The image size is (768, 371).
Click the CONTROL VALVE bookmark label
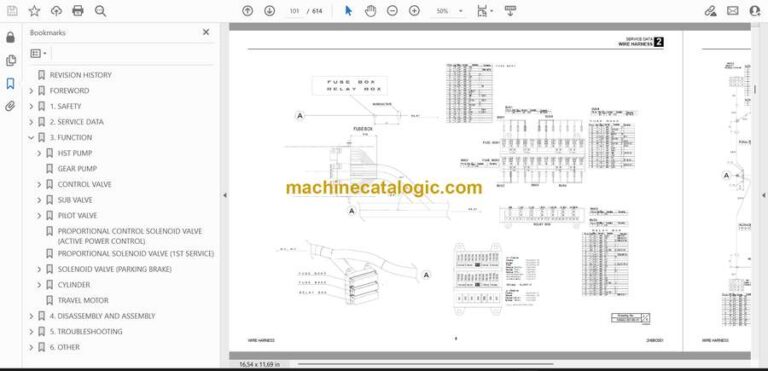pyautogui.click(x=85, y=185)
